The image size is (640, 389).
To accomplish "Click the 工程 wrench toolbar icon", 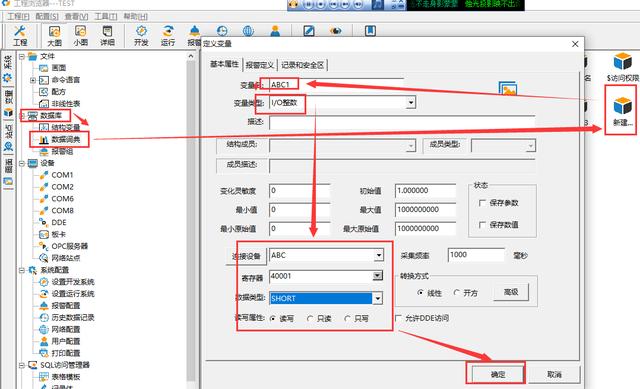I will [20, 35].
